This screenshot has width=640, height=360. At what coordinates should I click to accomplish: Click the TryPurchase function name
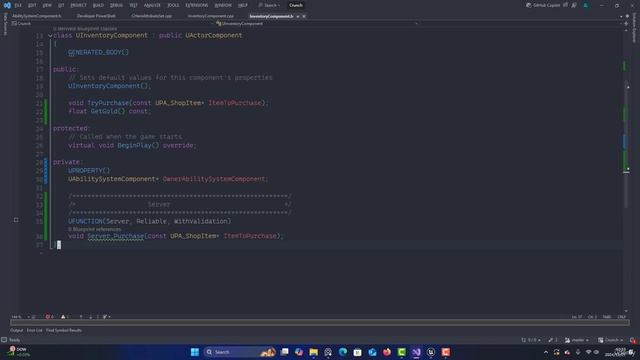[108, 103]
